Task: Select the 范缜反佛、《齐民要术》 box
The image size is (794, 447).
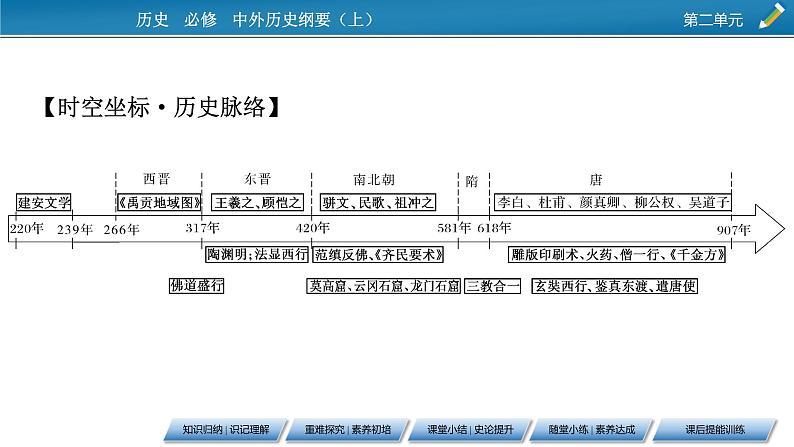Action: [379, 255]
